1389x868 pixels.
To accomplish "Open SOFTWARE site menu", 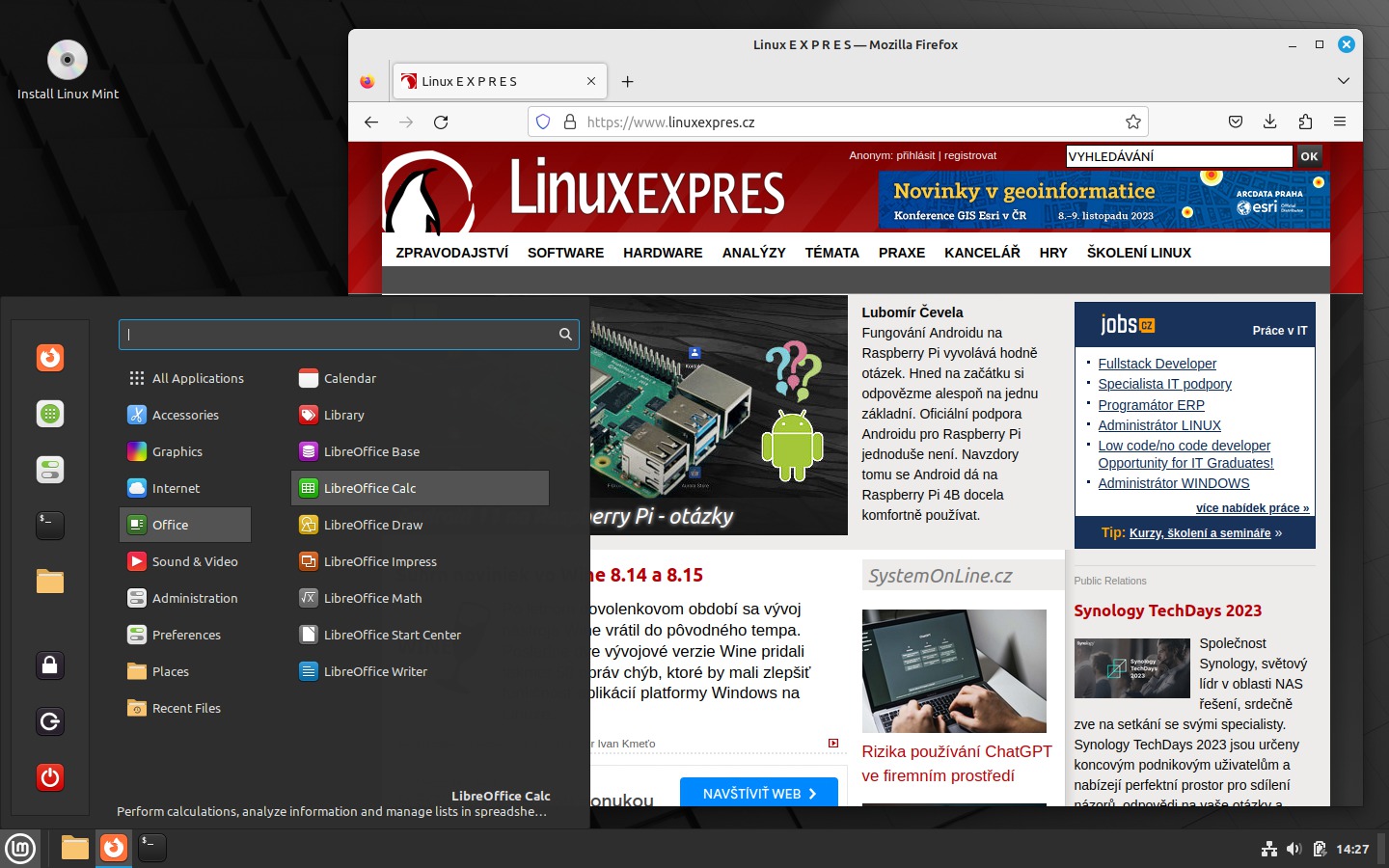I will [x=565, y=253].
